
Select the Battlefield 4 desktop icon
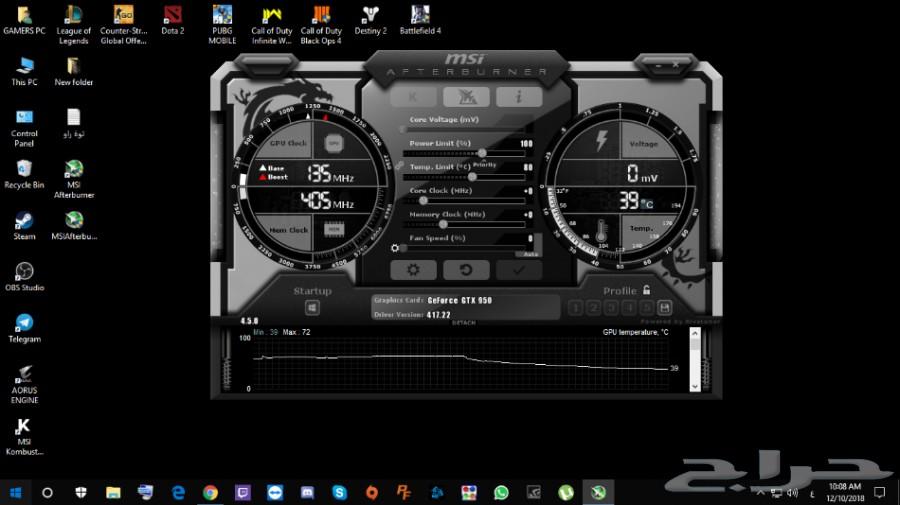420,20
